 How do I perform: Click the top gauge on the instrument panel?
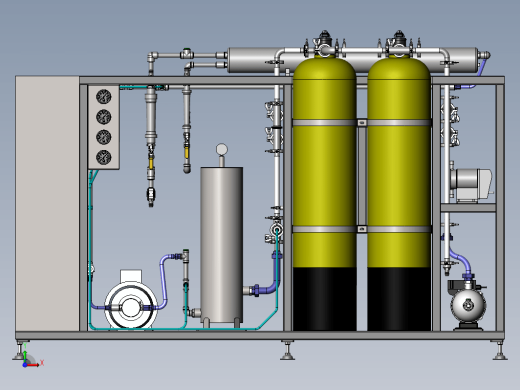104,97
